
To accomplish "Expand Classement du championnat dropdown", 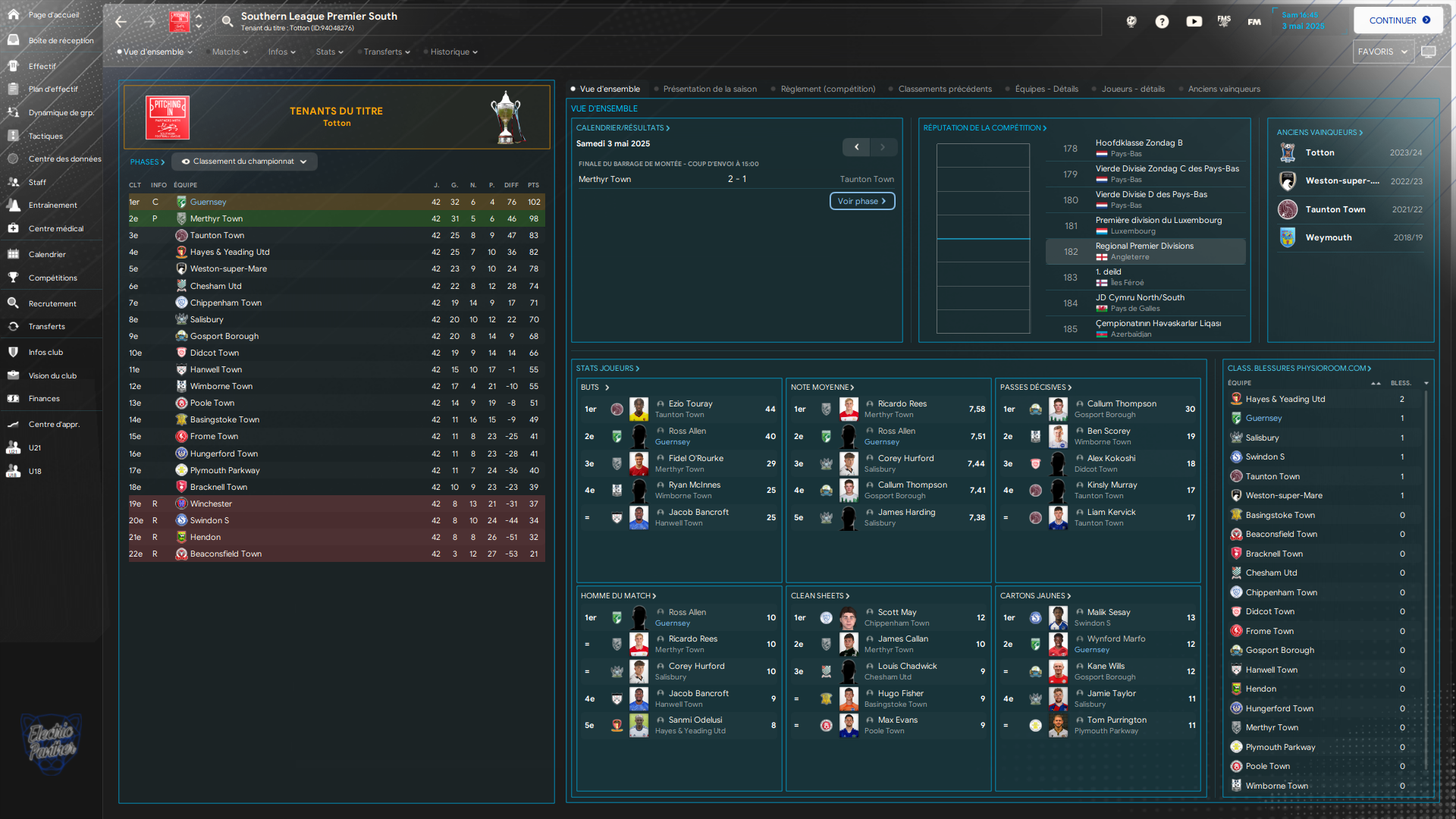I will point(244,162).
